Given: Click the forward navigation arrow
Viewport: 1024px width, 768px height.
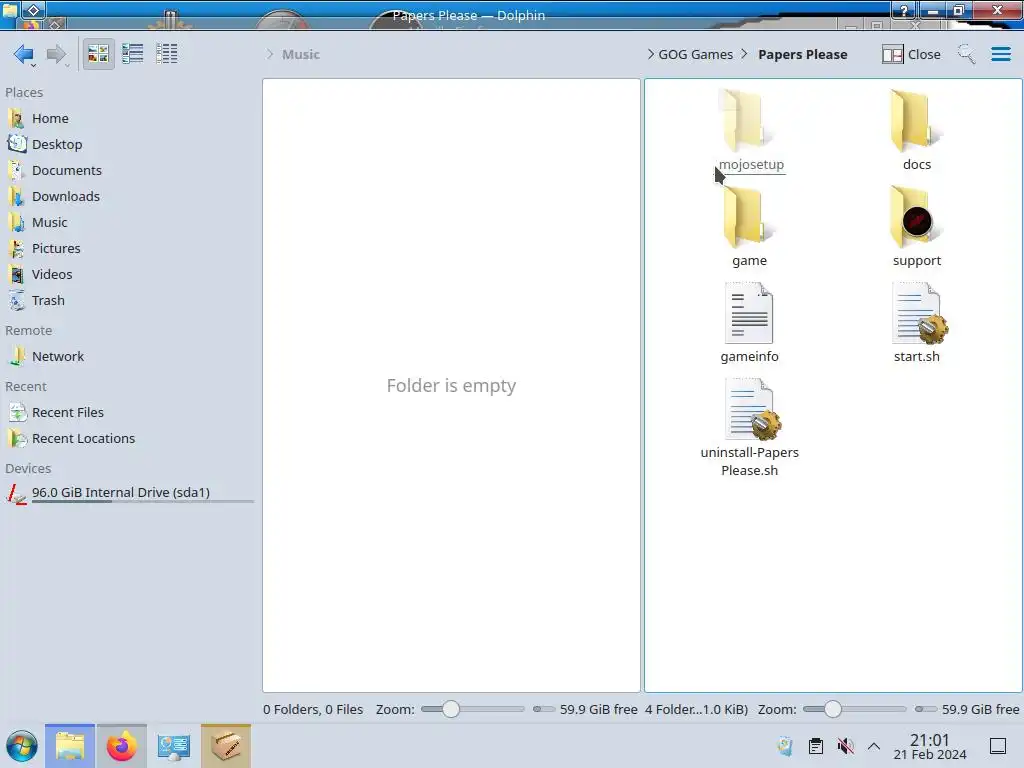Looking at the screenshot, I should [57, 54].
